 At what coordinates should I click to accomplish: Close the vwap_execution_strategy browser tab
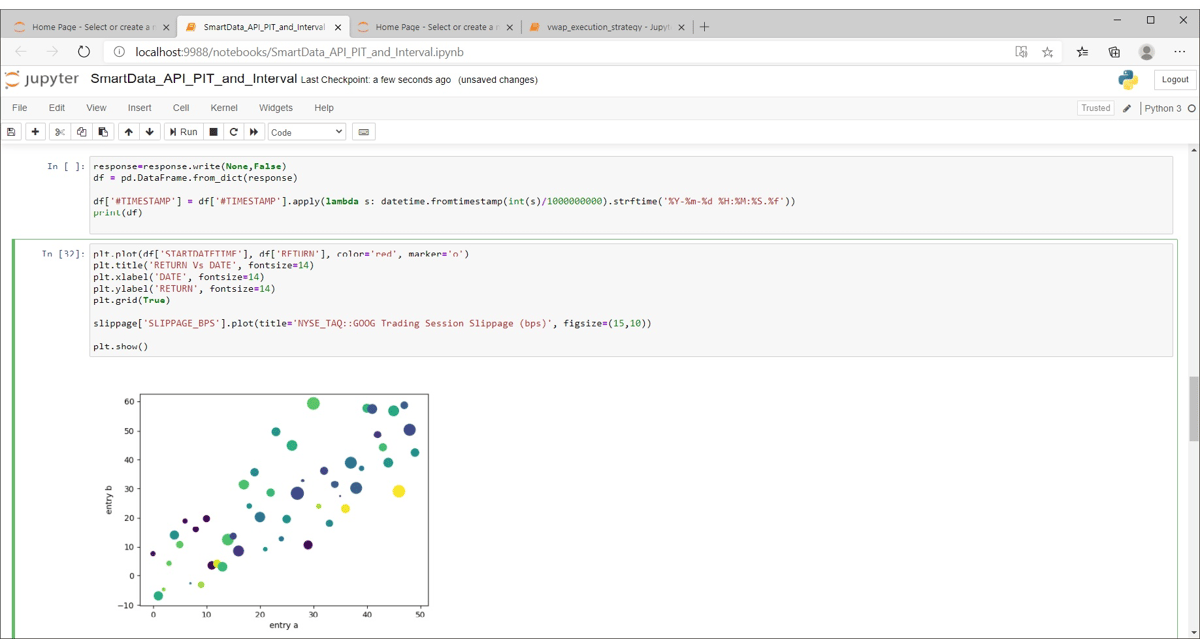point(680,27)
